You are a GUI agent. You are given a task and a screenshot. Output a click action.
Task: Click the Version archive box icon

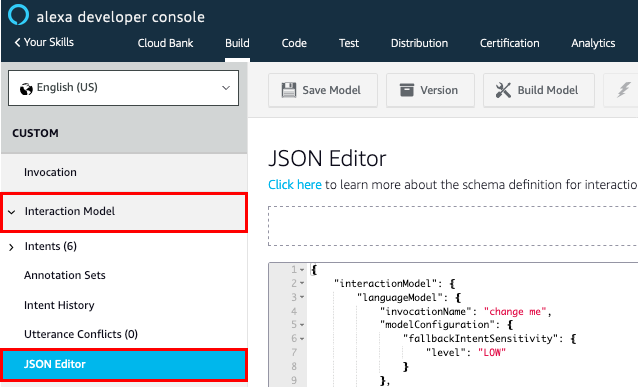click(406, 90)
